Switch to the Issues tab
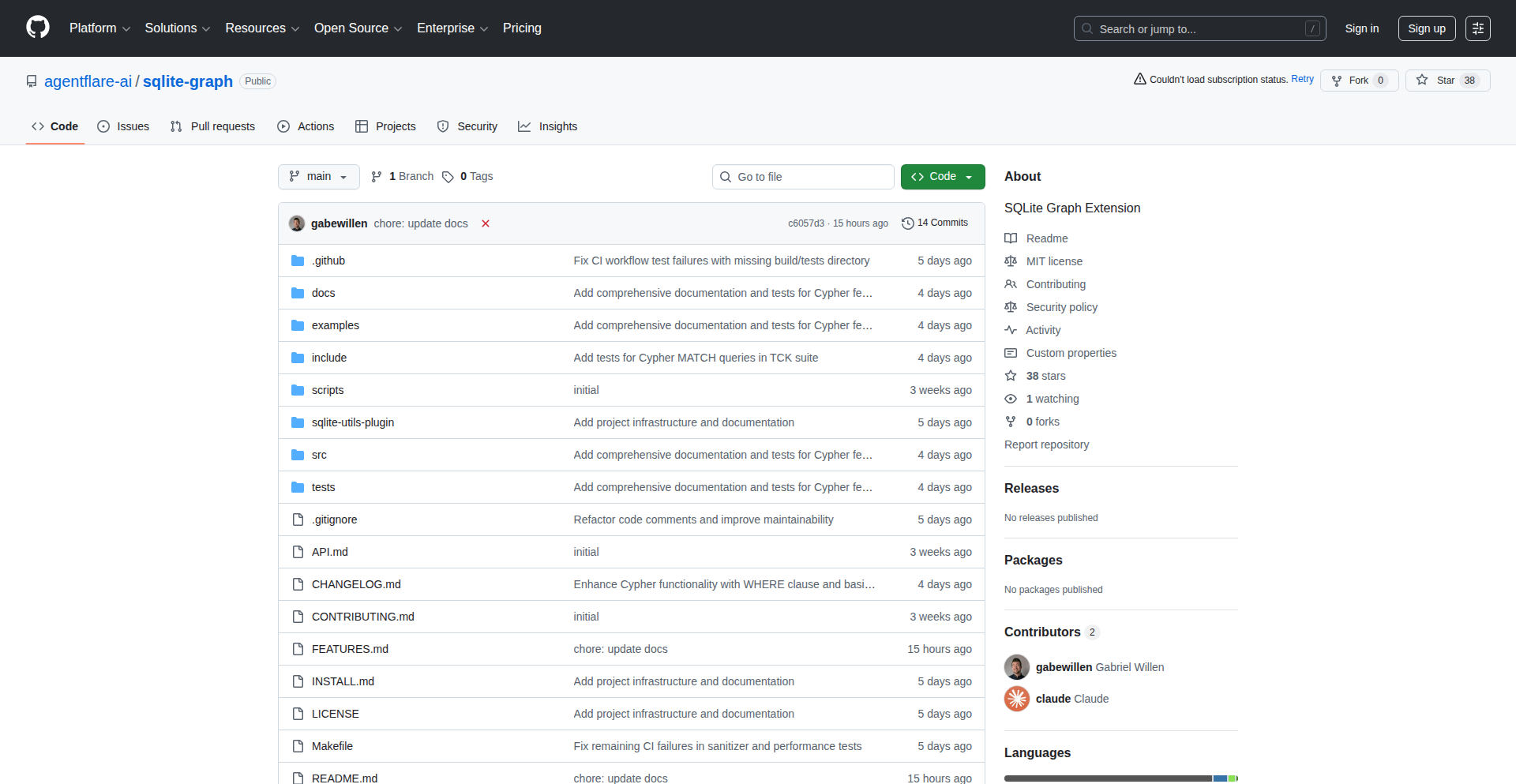This screenshot has width=1516, height=784. click(123, 126)
